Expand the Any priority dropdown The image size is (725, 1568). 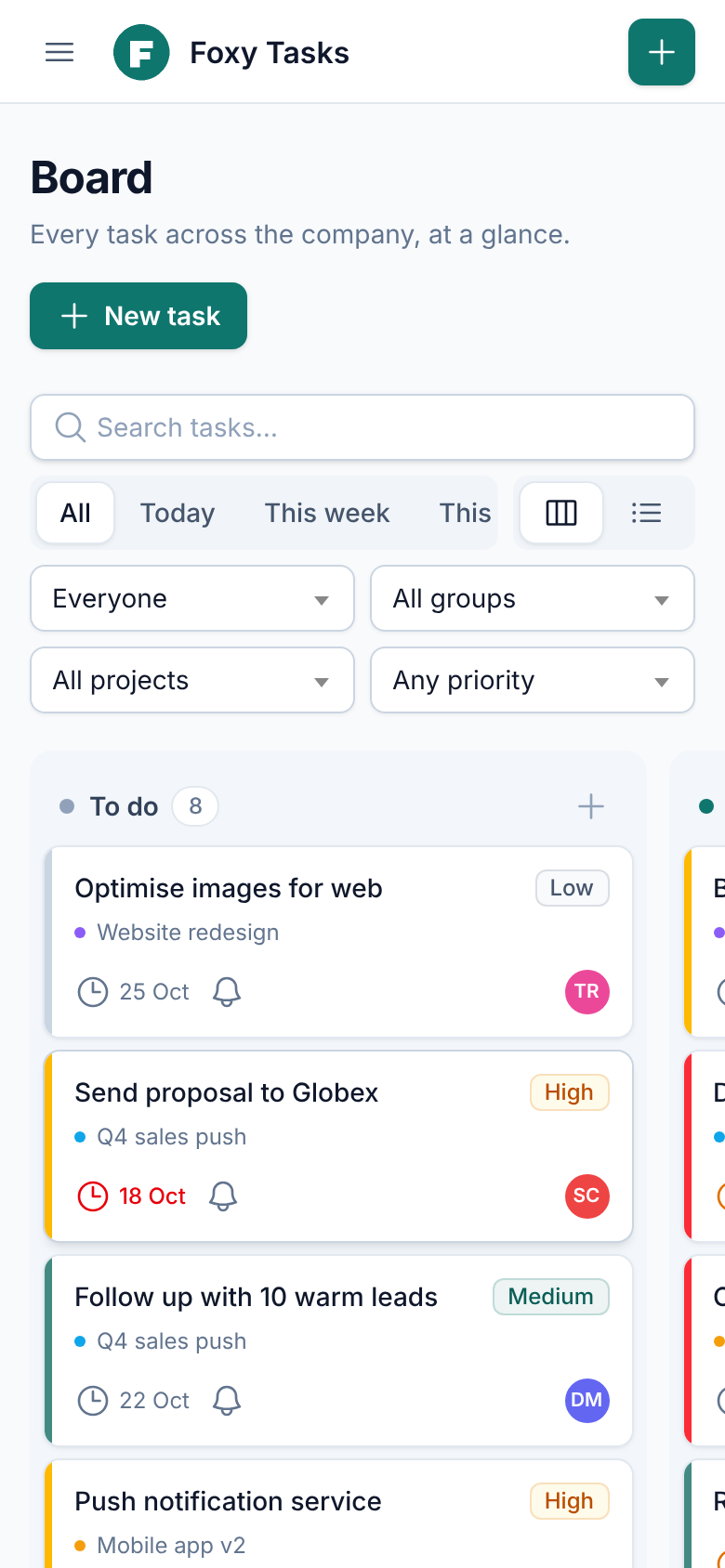click(x=533, y=680)
